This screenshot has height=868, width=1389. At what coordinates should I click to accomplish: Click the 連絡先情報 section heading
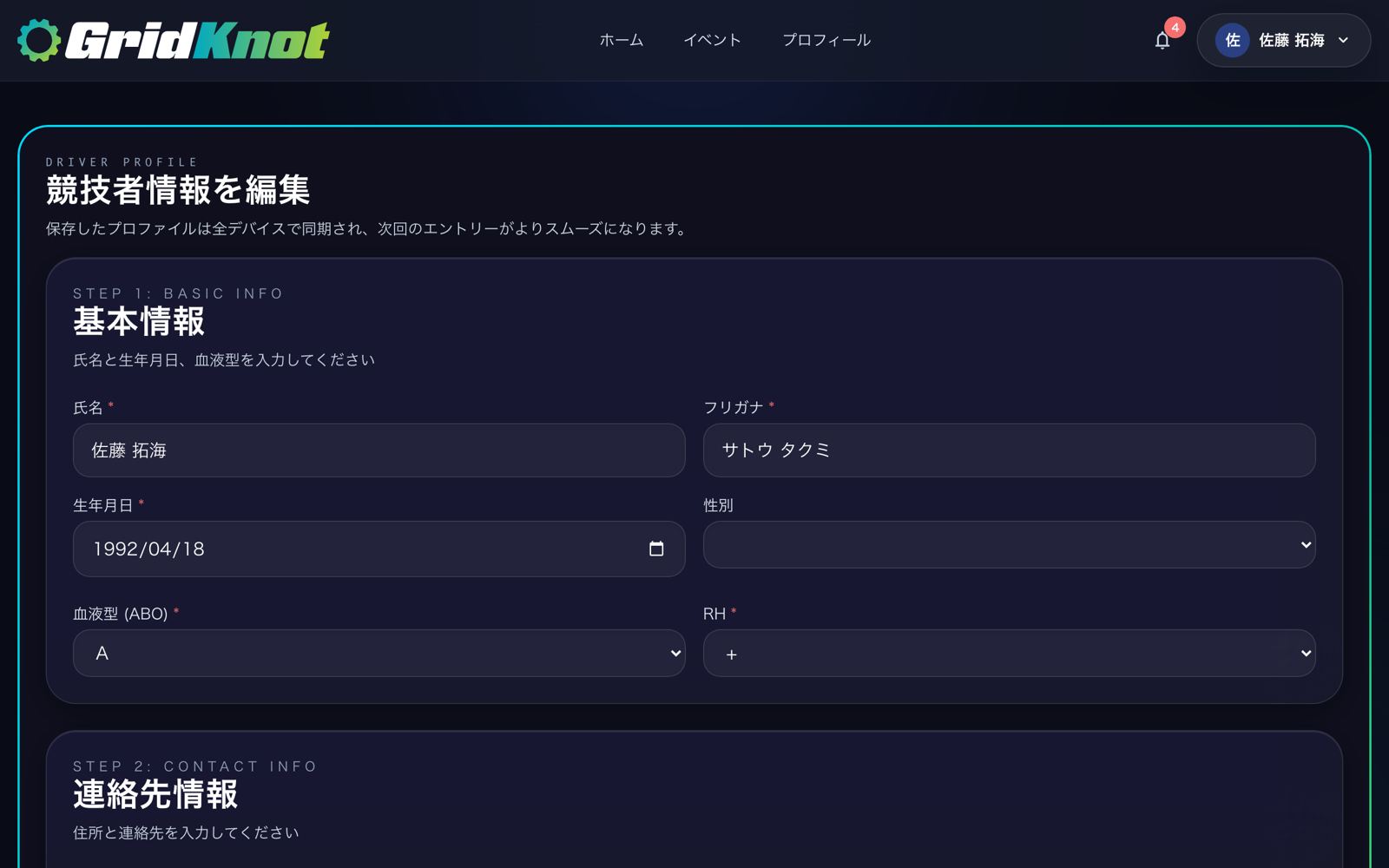click(x=155, y=794)
